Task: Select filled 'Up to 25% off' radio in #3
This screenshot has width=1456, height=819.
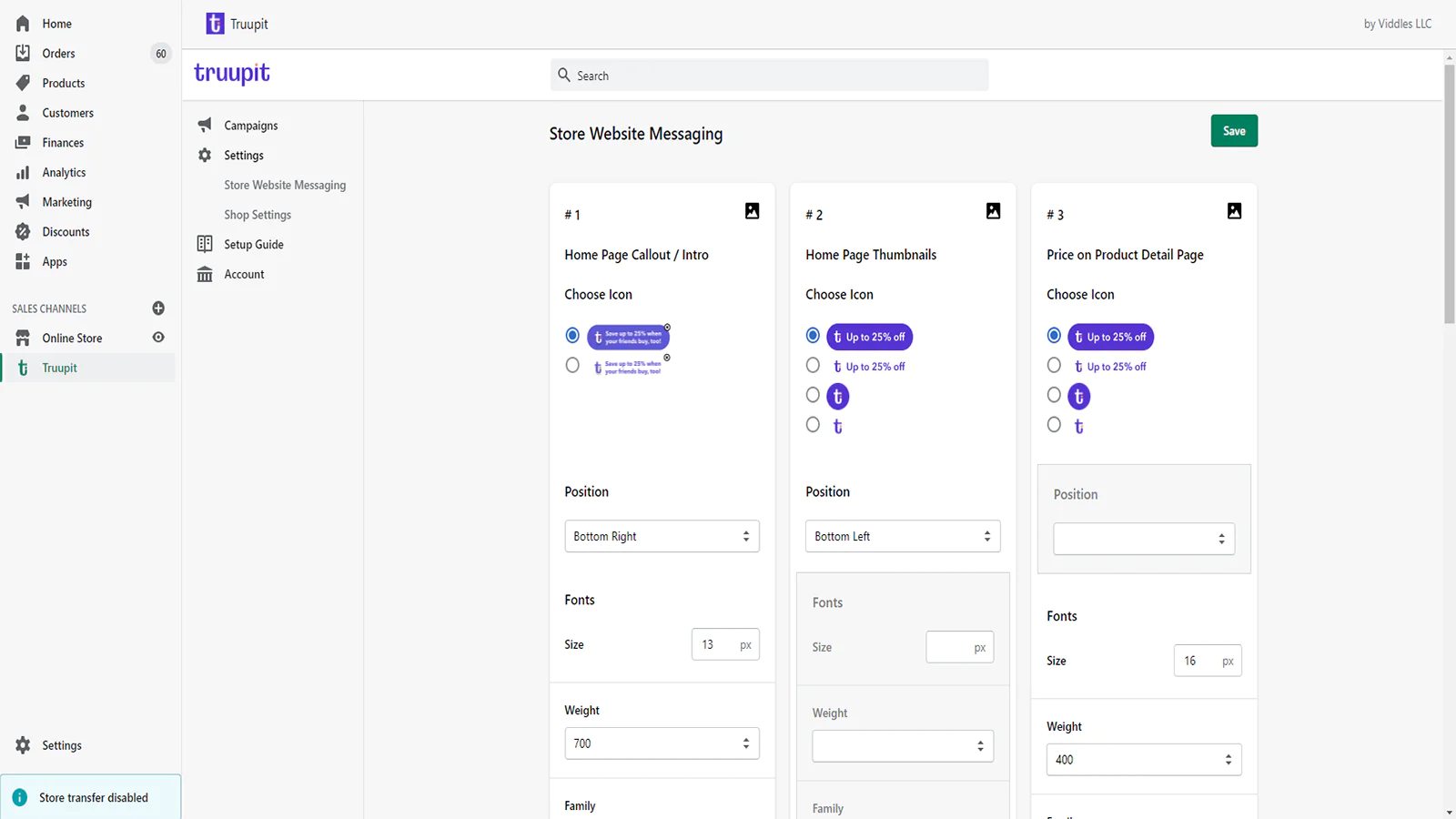Action: (1055, 336)
